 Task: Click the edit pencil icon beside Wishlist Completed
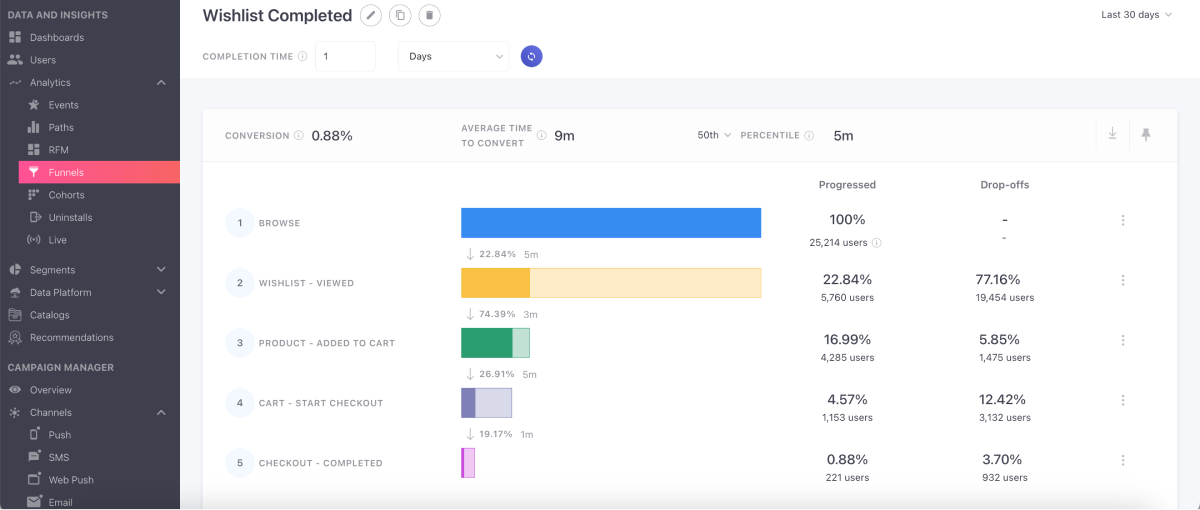pyautogui.click(x=371, y=15)
